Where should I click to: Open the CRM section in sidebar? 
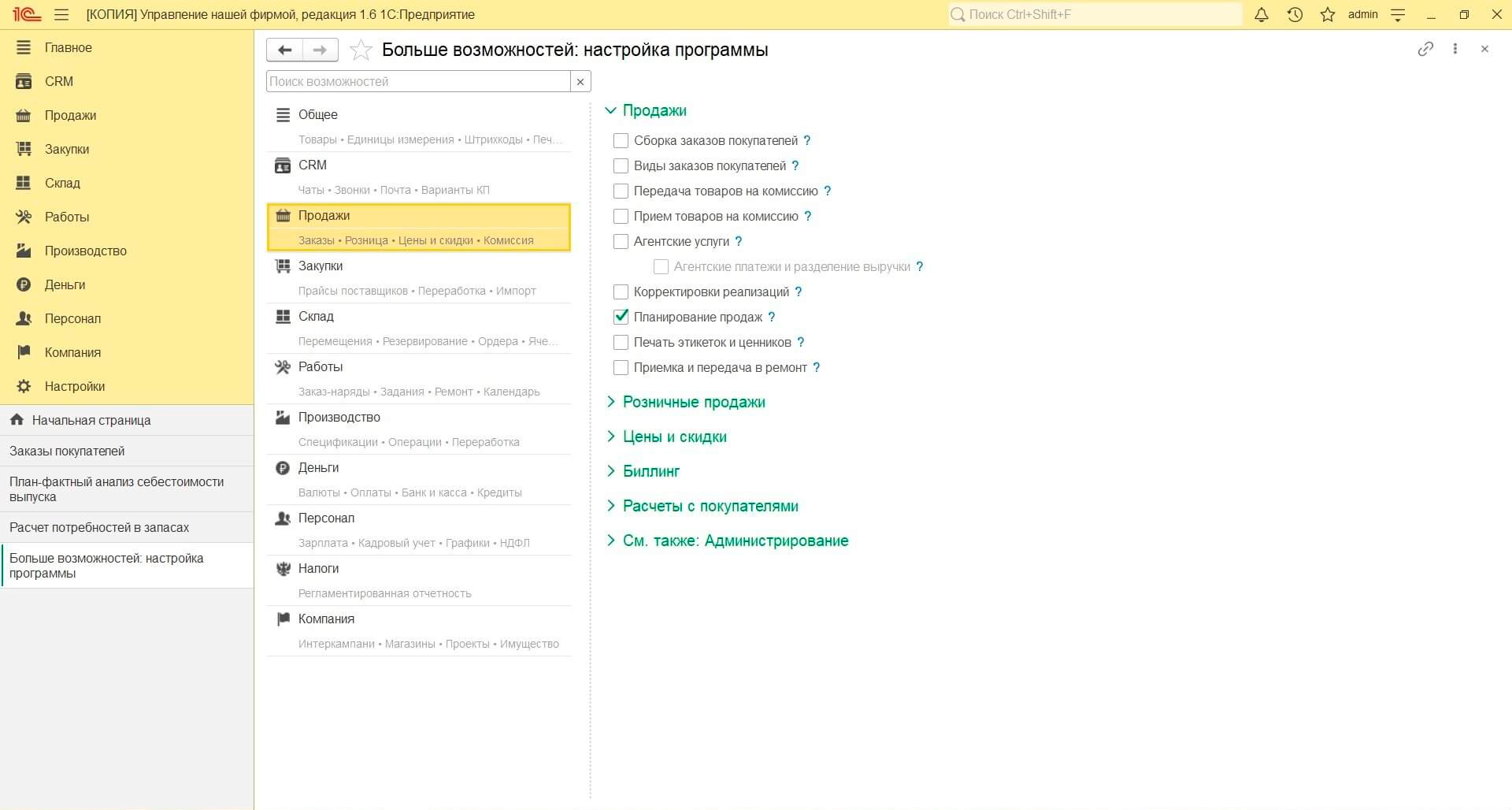click(x=127, y=81)
